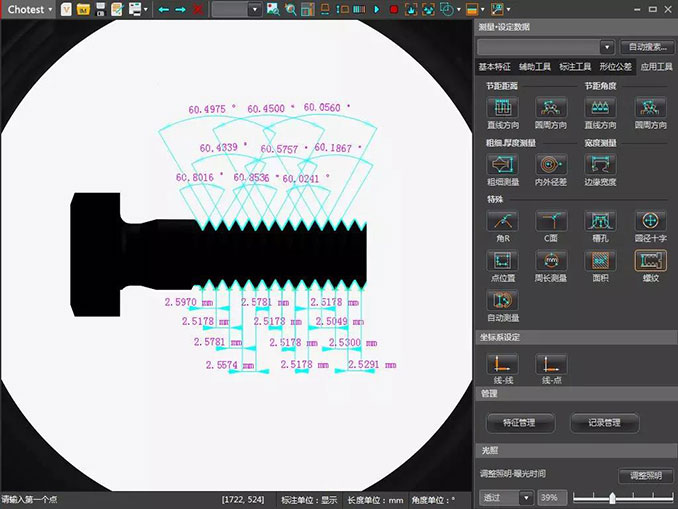
Task: Click the 39% illumination value field
Action: [x=553, y=497]
